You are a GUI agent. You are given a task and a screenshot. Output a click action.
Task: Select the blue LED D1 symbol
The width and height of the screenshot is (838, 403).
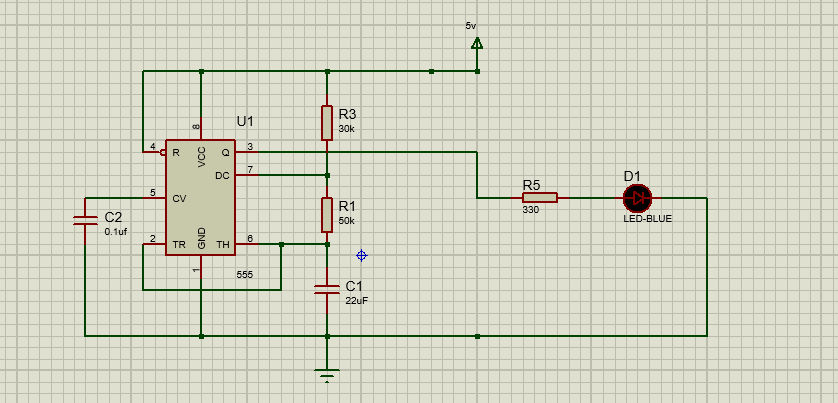click(638, 198)
